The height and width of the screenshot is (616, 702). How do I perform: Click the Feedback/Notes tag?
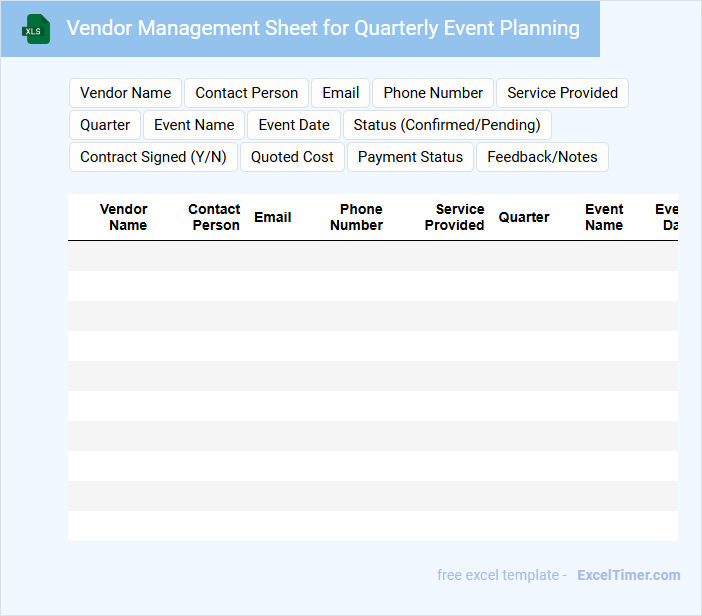pos(542,157)
